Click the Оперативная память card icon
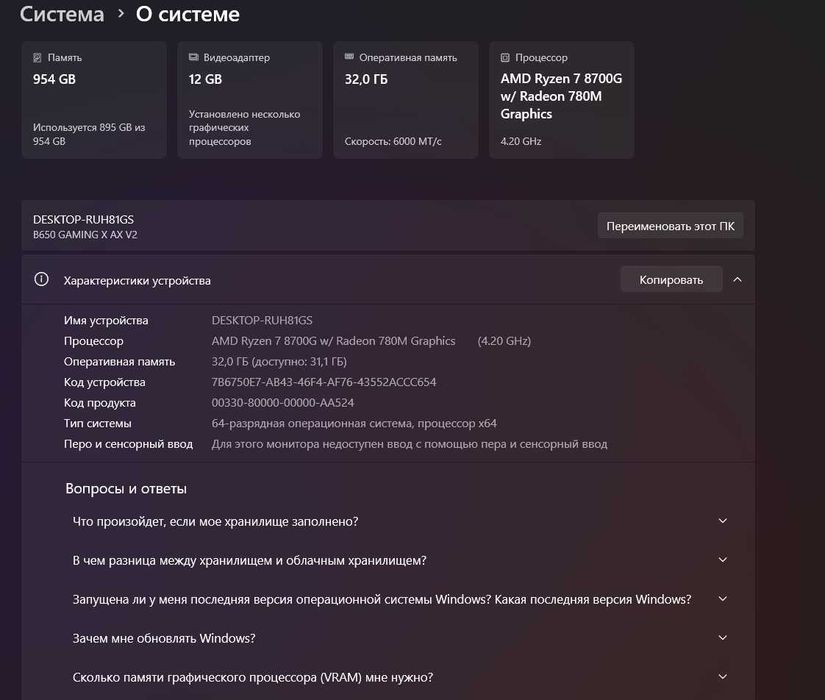Viewport: 825px width, 700px height. (350, 58)
